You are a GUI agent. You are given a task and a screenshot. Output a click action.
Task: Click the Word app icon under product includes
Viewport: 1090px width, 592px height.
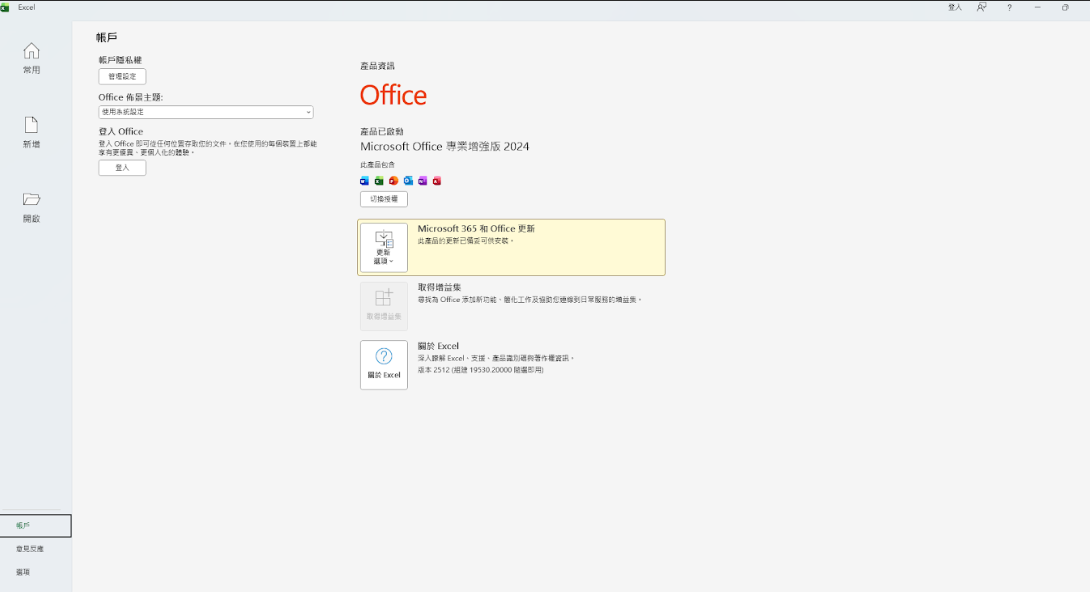click(365, 181)
